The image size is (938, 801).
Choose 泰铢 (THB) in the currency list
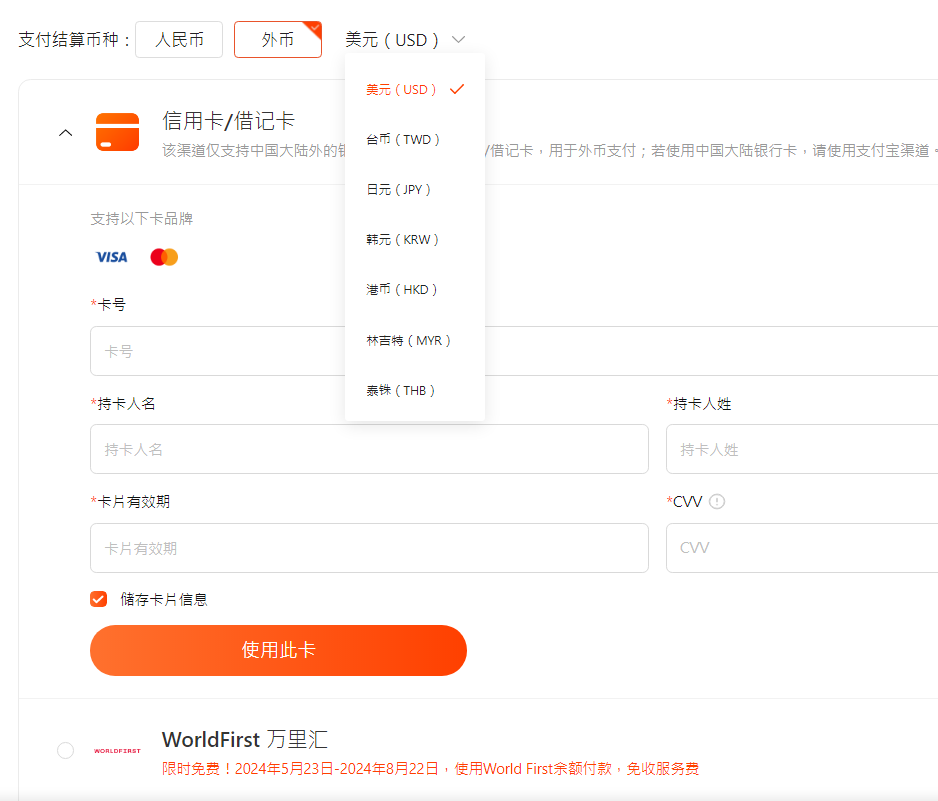pos(415,391)
